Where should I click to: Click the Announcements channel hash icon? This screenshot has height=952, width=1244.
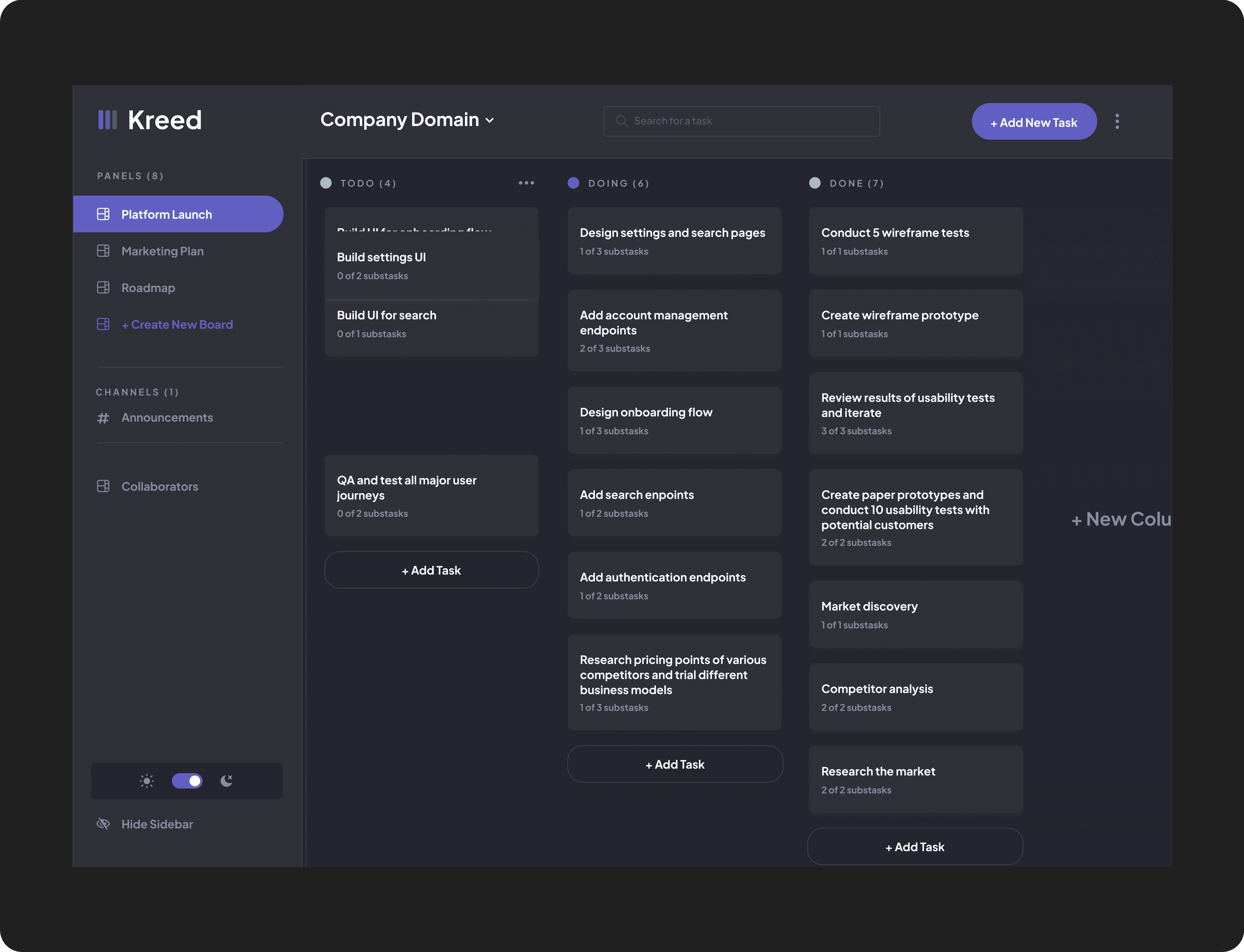103,418
